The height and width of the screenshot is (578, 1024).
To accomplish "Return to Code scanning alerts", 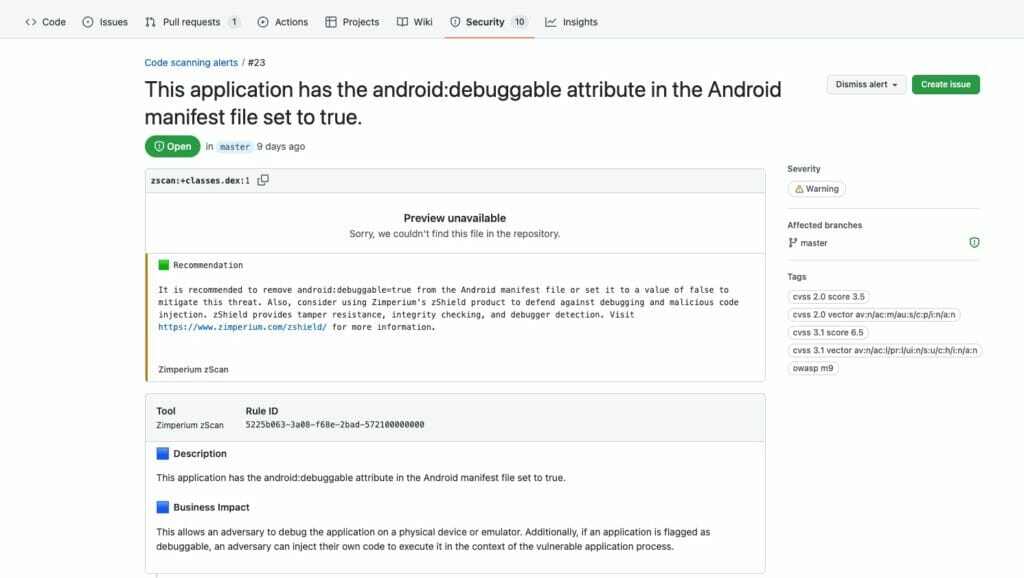I will pyautogui.click(x=190, y=62).
